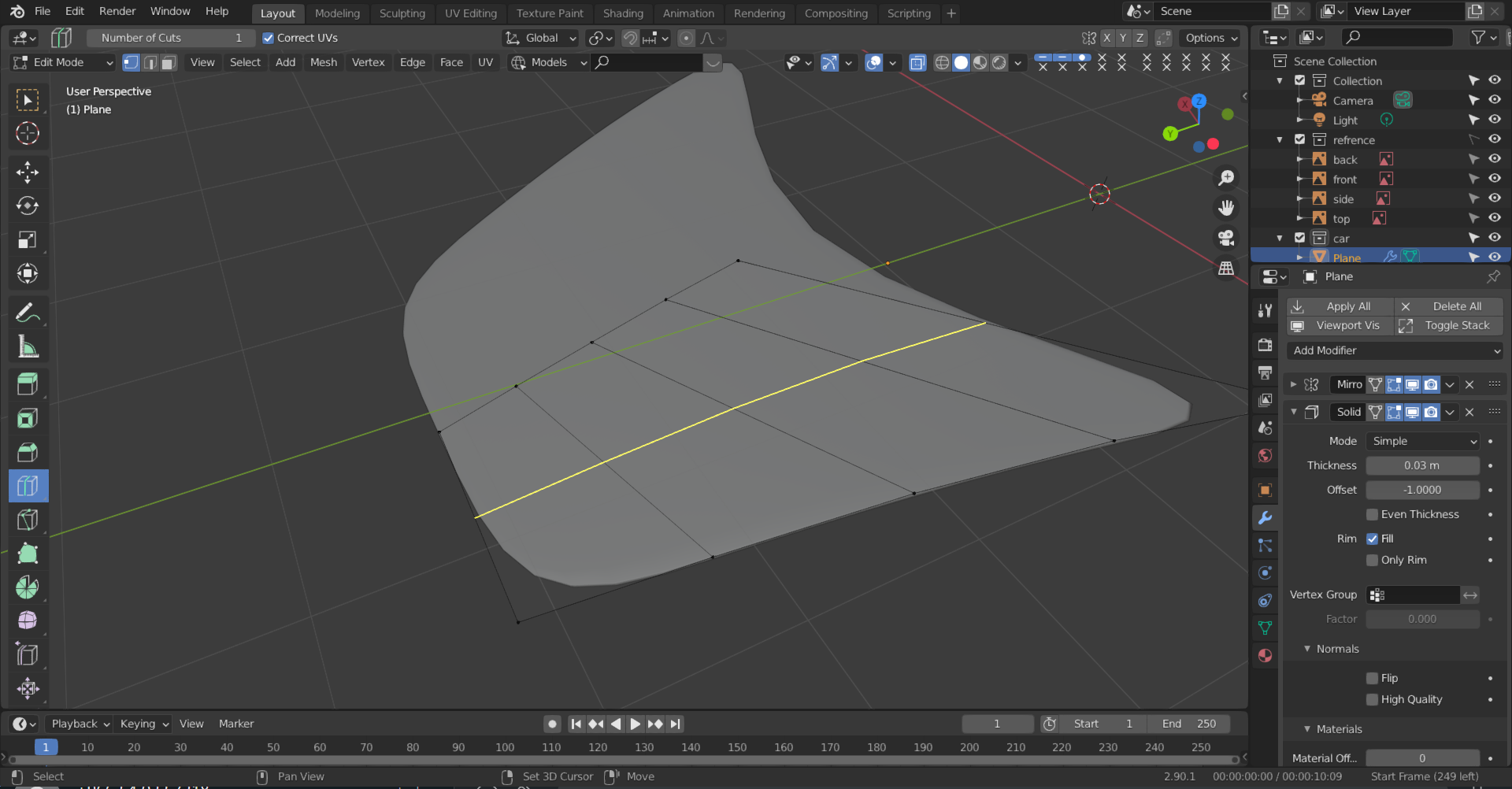Open the Options dropdown
The height and width of the screenshot is (789, 1512).
click(x=1211, y=38)
